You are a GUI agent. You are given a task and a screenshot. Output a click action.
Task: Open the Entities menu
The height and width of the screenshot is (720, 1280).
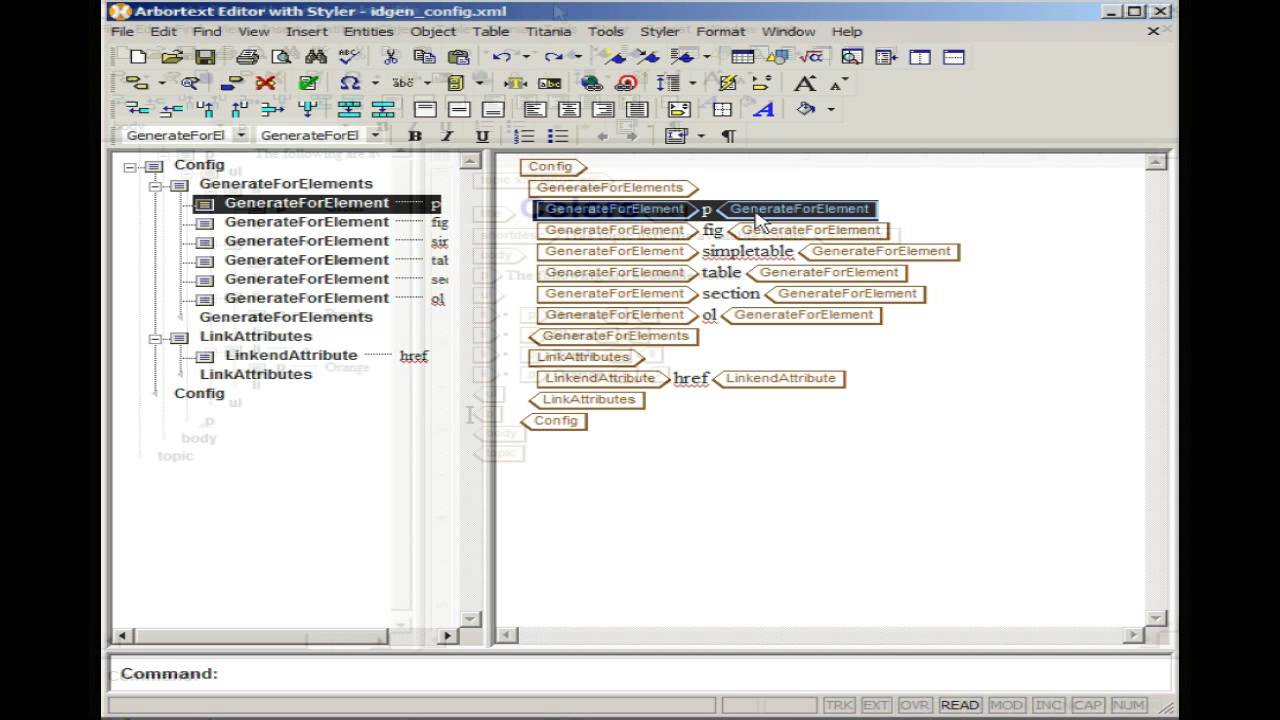click(368, 31)
